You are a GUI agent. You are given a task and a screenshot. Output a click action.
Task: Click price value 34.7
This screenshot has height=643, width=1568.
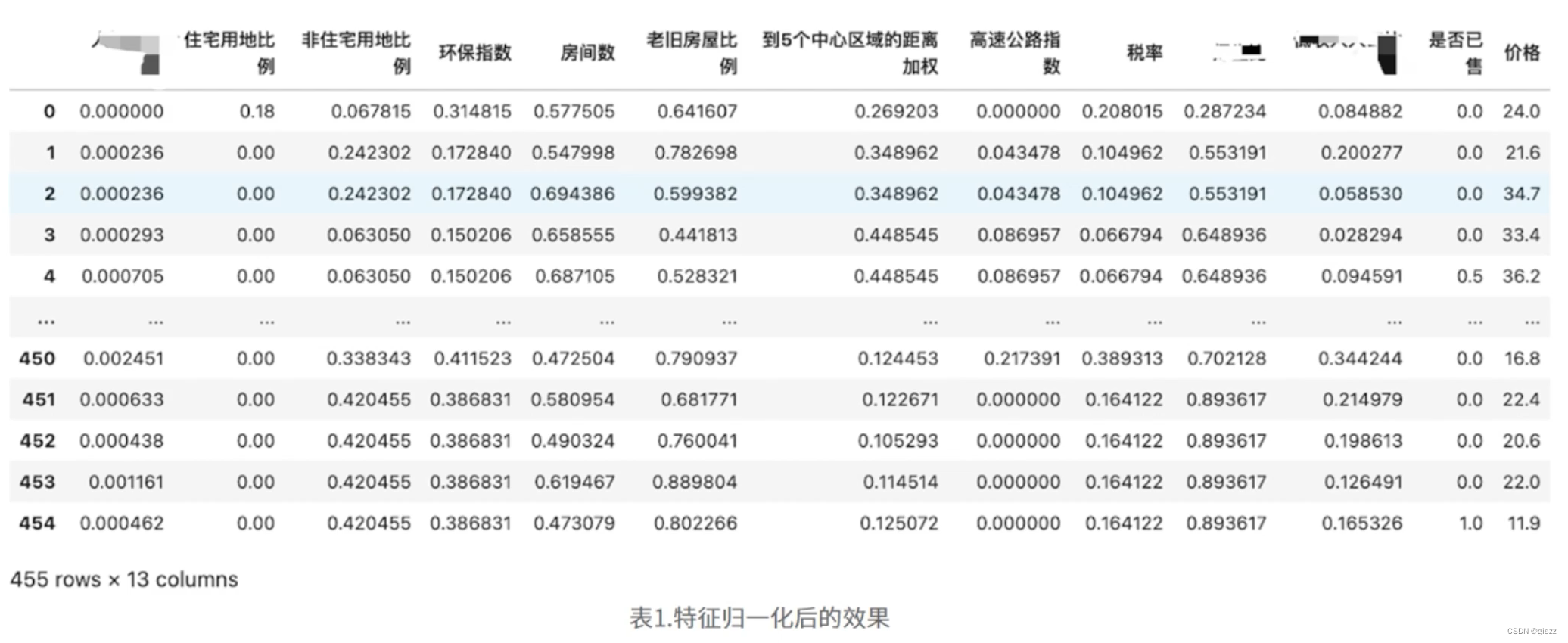click(x=1522, y=194)
